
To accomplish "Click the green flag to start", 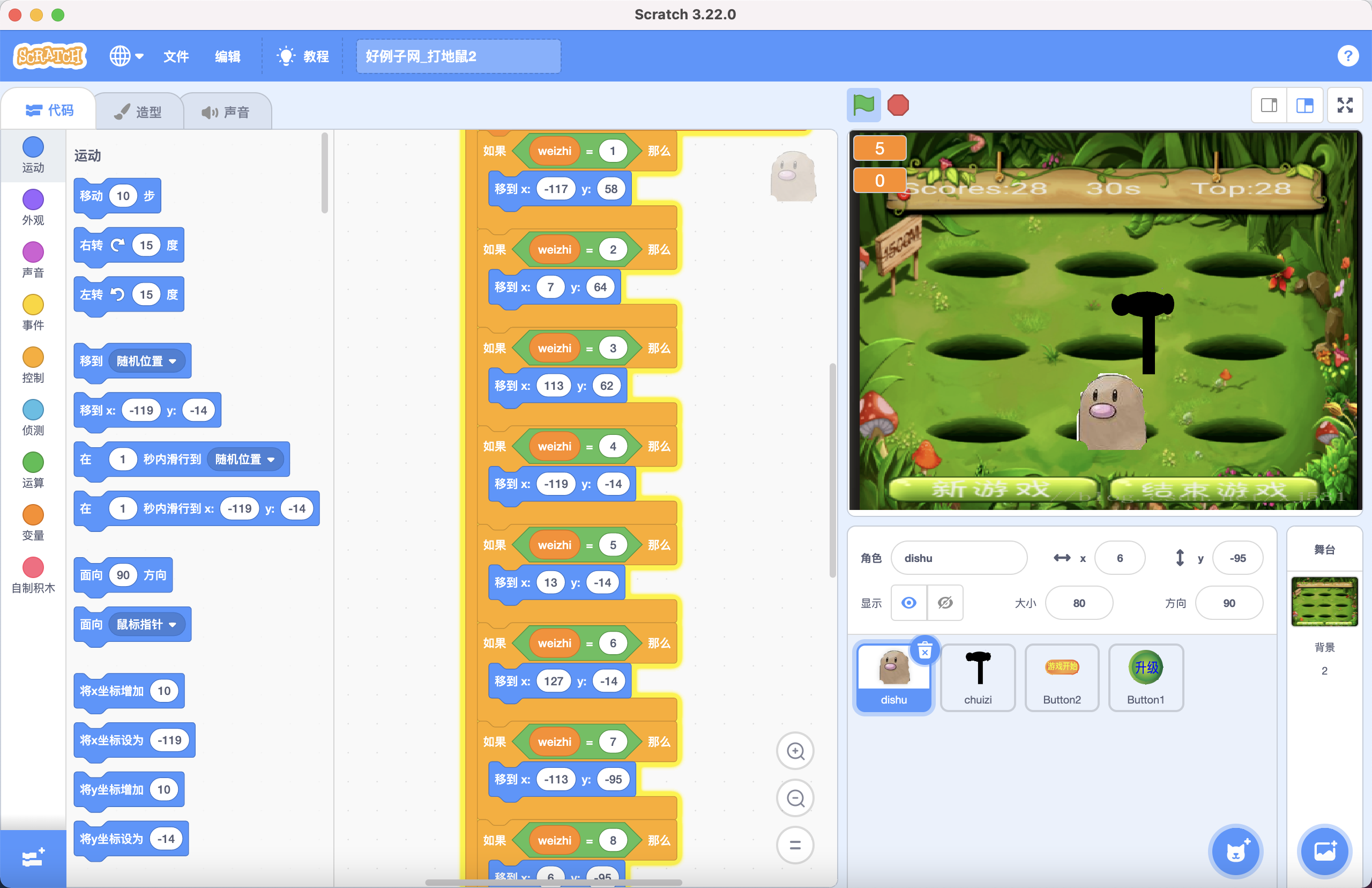I will pyautogui.click(x=863, y=105).
